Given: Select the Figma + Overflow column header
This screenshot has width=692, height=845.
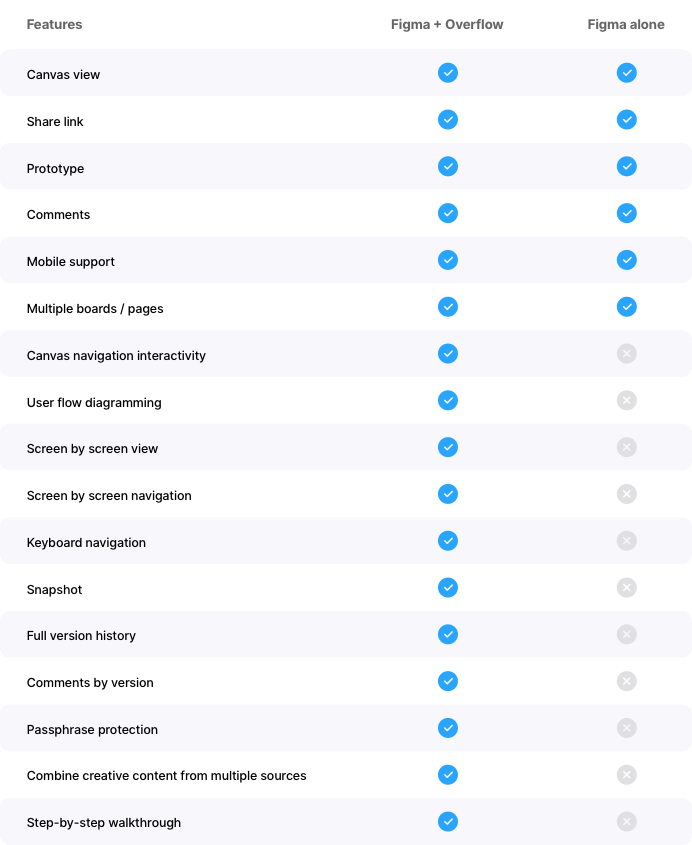Looking at the screenshot, I should pos(447,24).
